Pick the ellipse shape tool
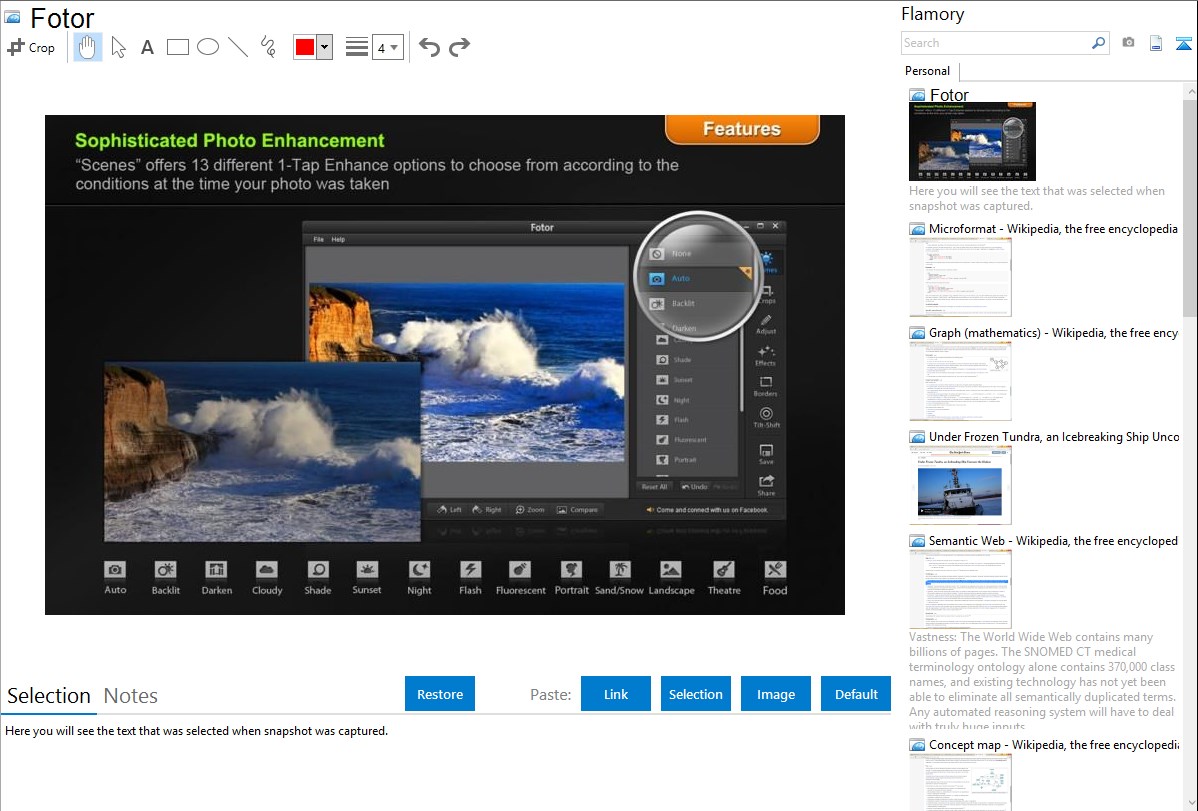 pos(207,47)
